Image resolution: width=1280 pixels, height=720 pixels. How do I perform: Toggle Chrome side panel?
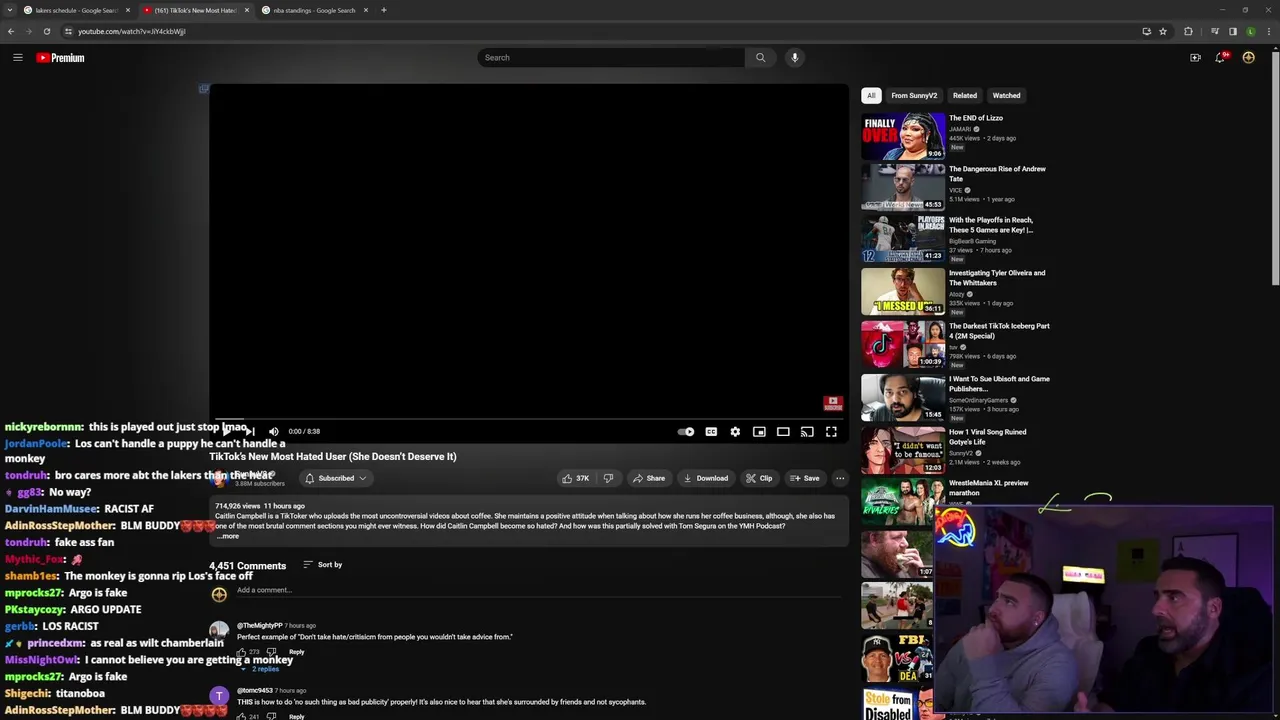(1233, 31)
